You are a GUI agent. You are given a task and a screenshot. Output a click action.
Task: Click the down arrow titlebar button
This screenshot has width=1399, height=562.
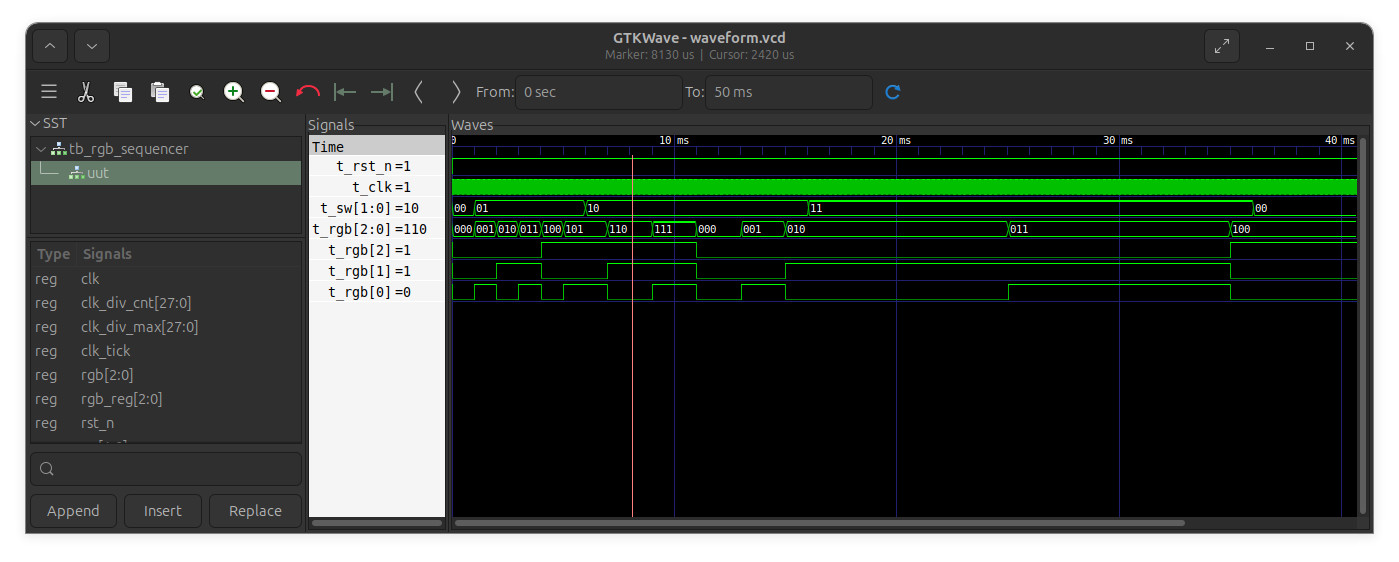92,46
